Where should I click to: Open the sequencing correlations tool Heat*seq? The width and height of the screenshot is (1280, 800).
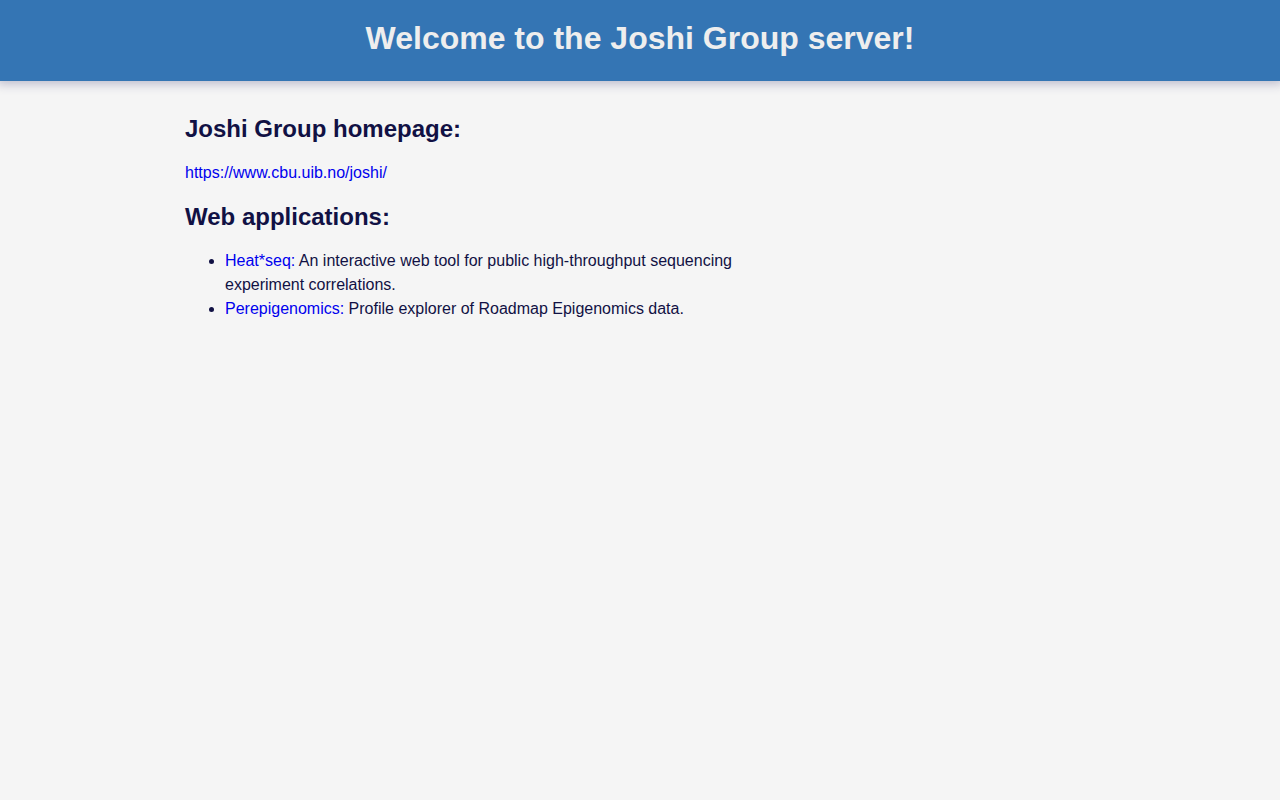258,260
